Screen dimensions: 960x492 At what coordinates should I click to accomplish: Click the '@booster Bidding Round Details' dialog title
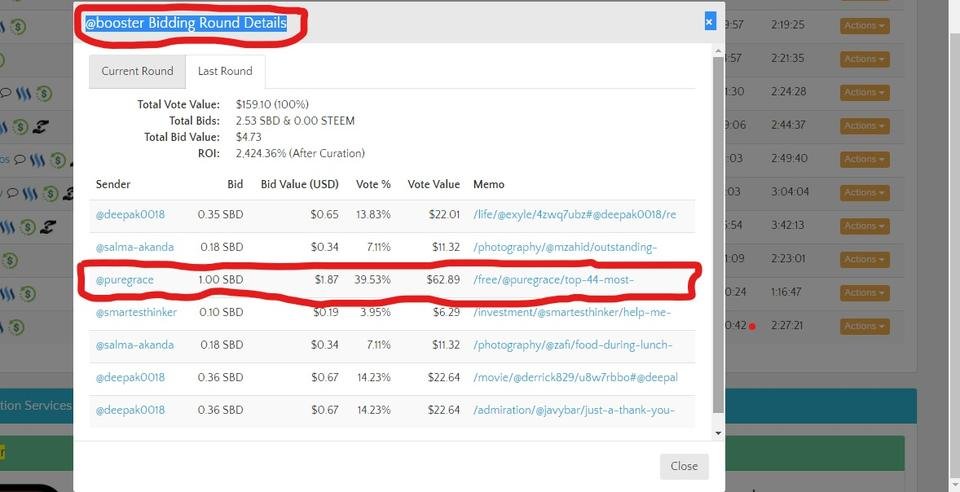pyautogui.click(x=186, y=23)
